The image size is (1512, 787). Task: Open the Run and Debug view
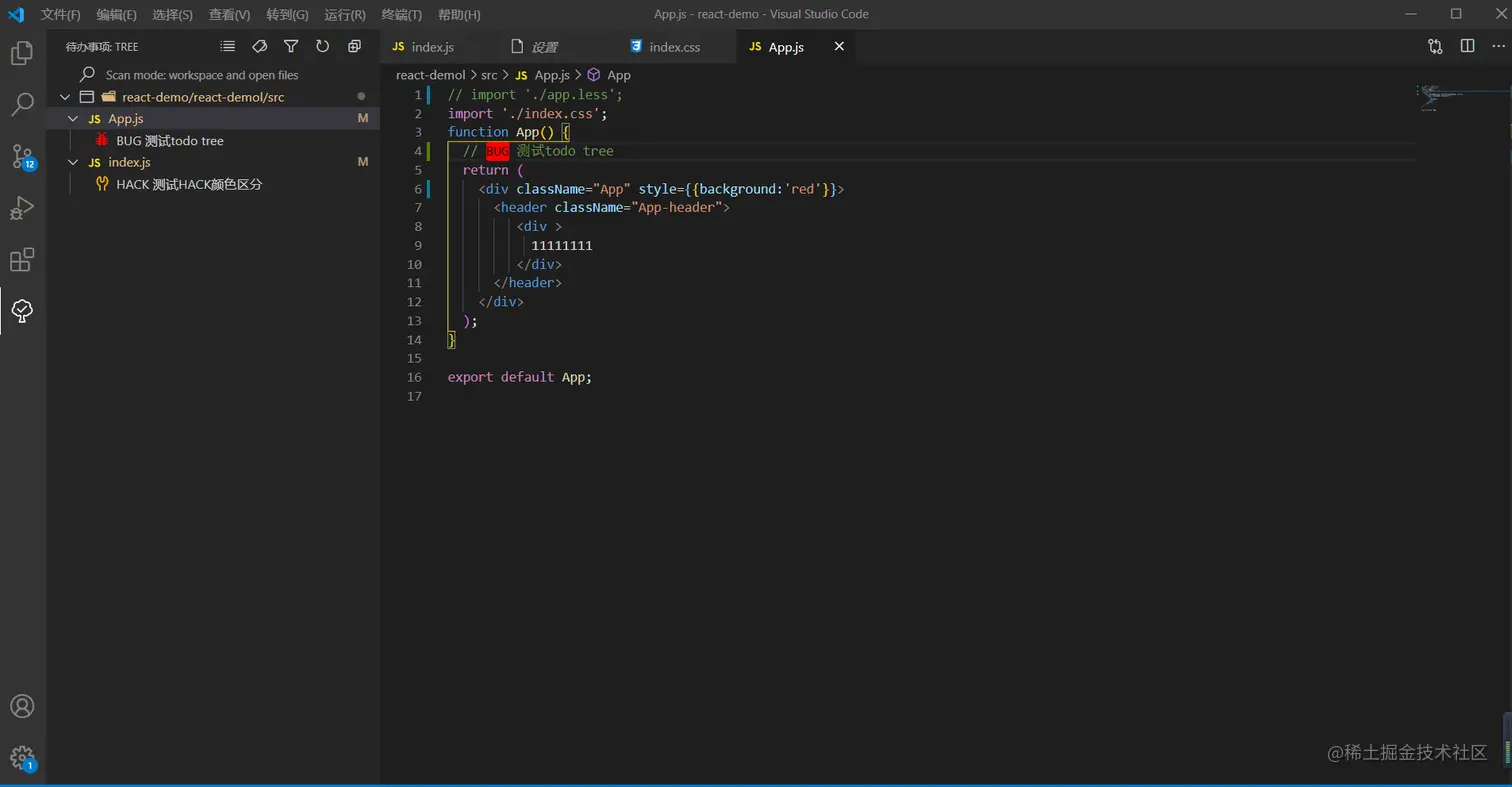22,208
